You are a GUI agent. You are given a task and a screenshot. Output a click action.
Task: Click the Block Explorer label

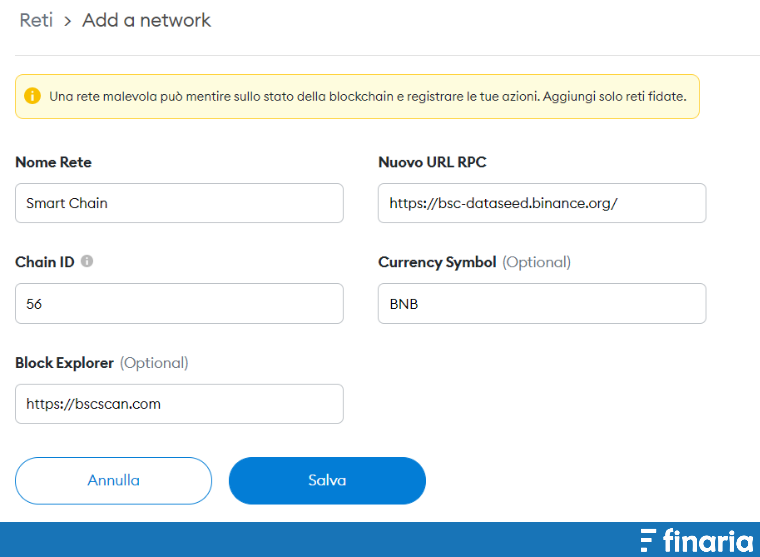point(64,363)
